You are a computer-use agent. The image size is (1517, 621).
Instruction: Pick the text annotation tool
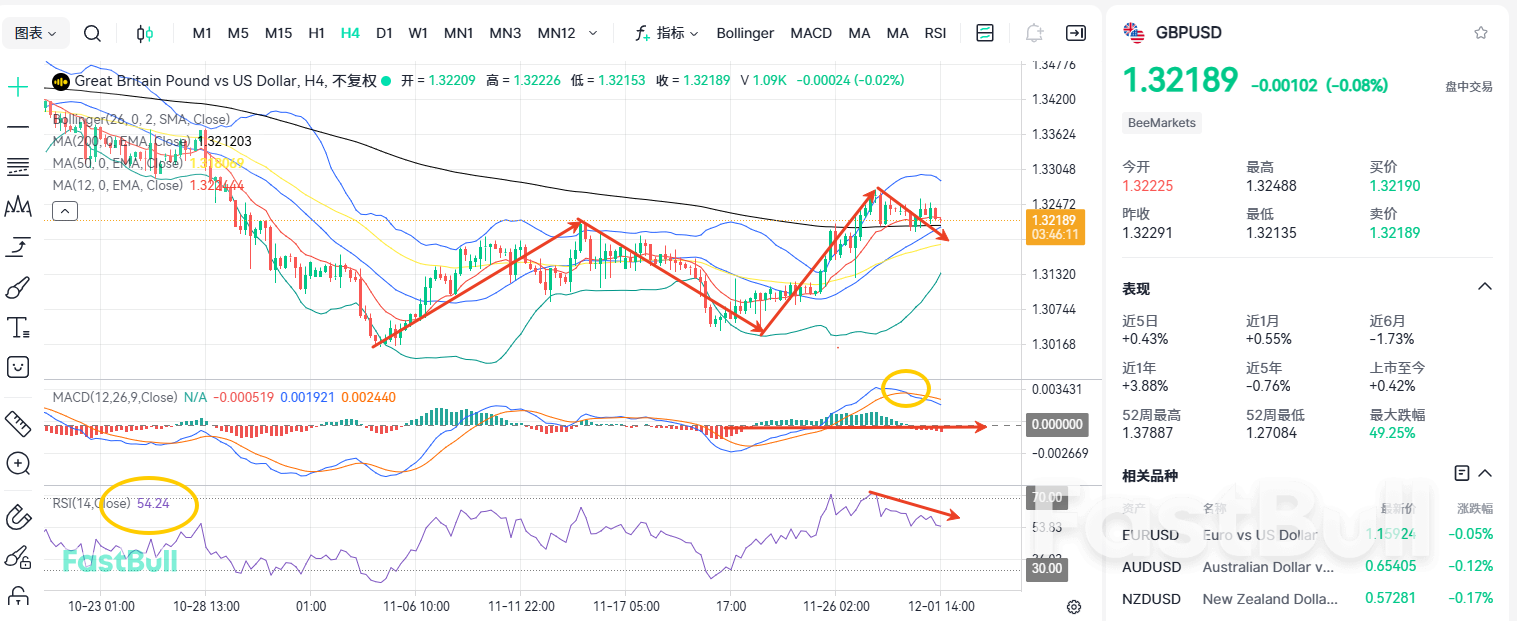[16, 327]
